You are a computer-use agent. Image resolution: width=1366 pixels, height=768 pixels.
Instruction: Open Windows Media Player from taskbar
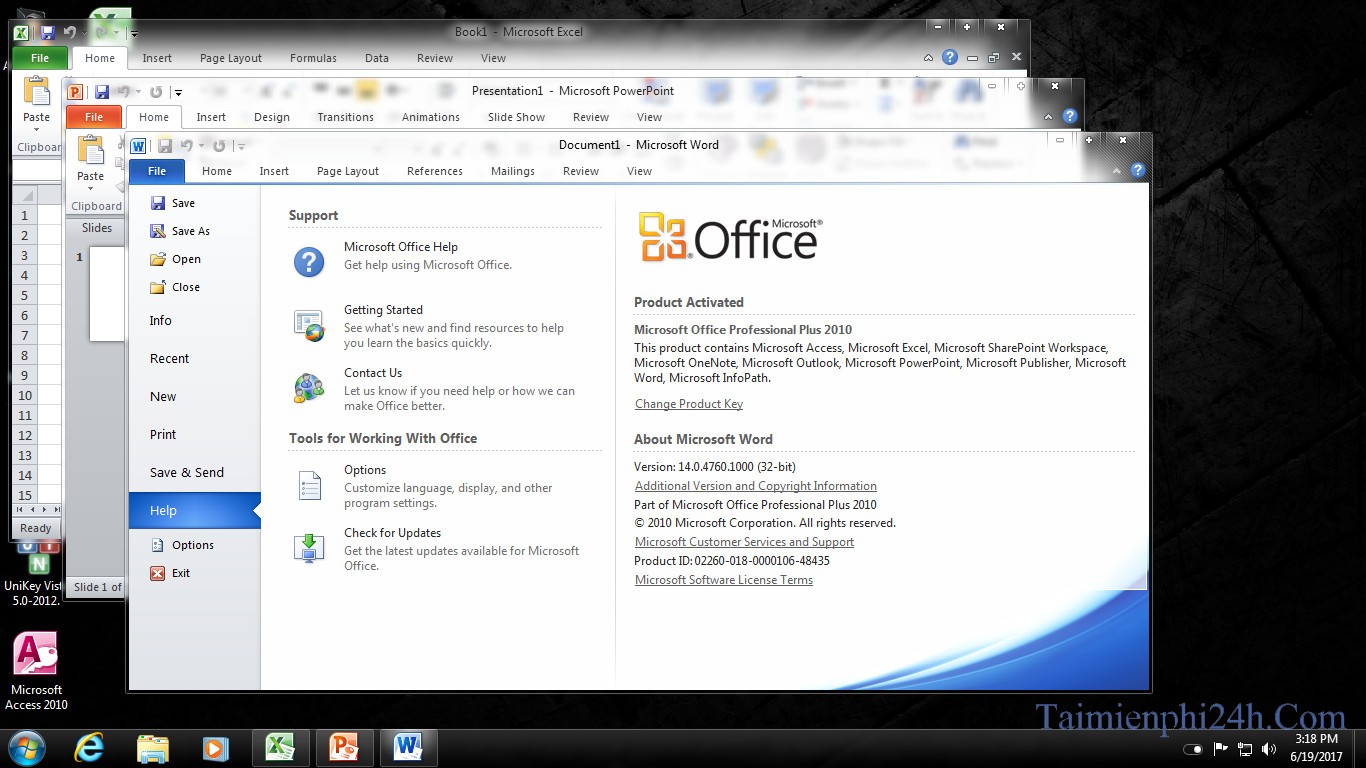(215, 747)
